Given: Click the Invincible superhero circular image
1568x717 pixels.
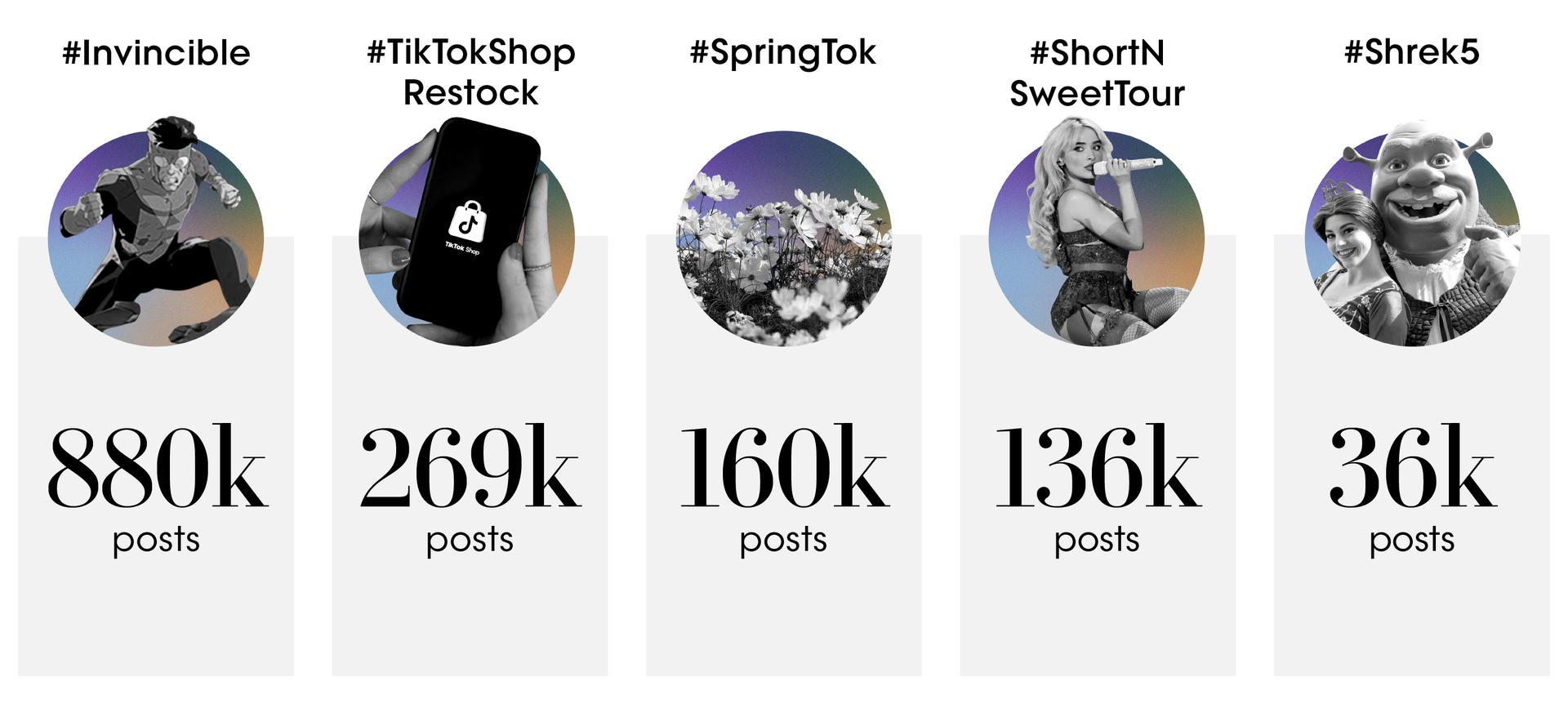Looking at the screenshot, I should [x=156, y=233].
